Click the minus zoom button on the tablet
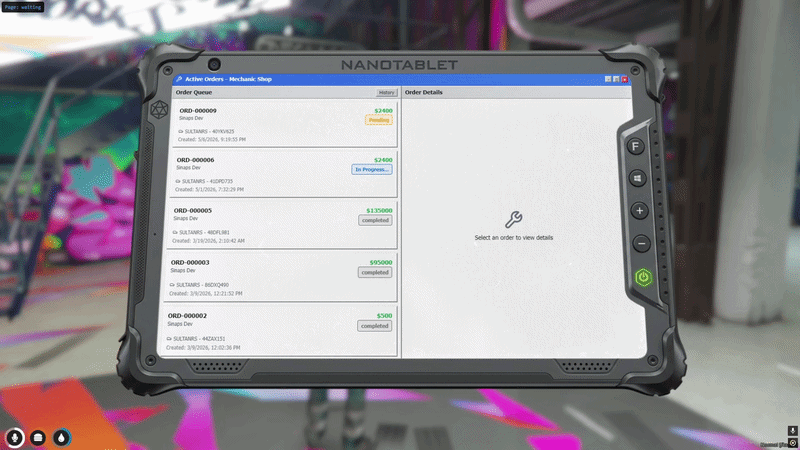Image resolution: width=800 pixels, height=450 pixels. (x=641, y=243)
